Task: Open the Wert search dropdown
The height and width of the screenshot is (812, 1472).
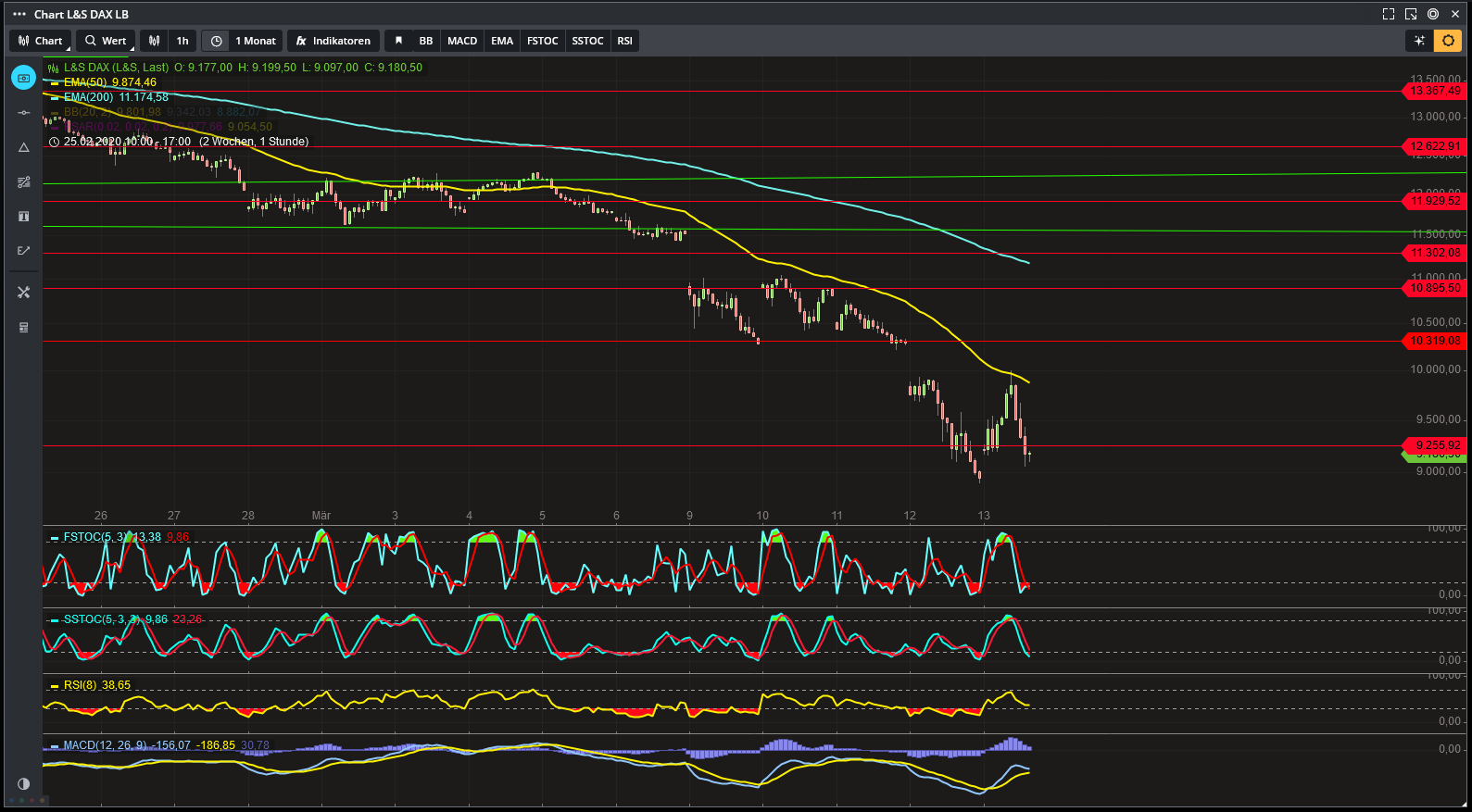Action: click(x=106, y=41)
